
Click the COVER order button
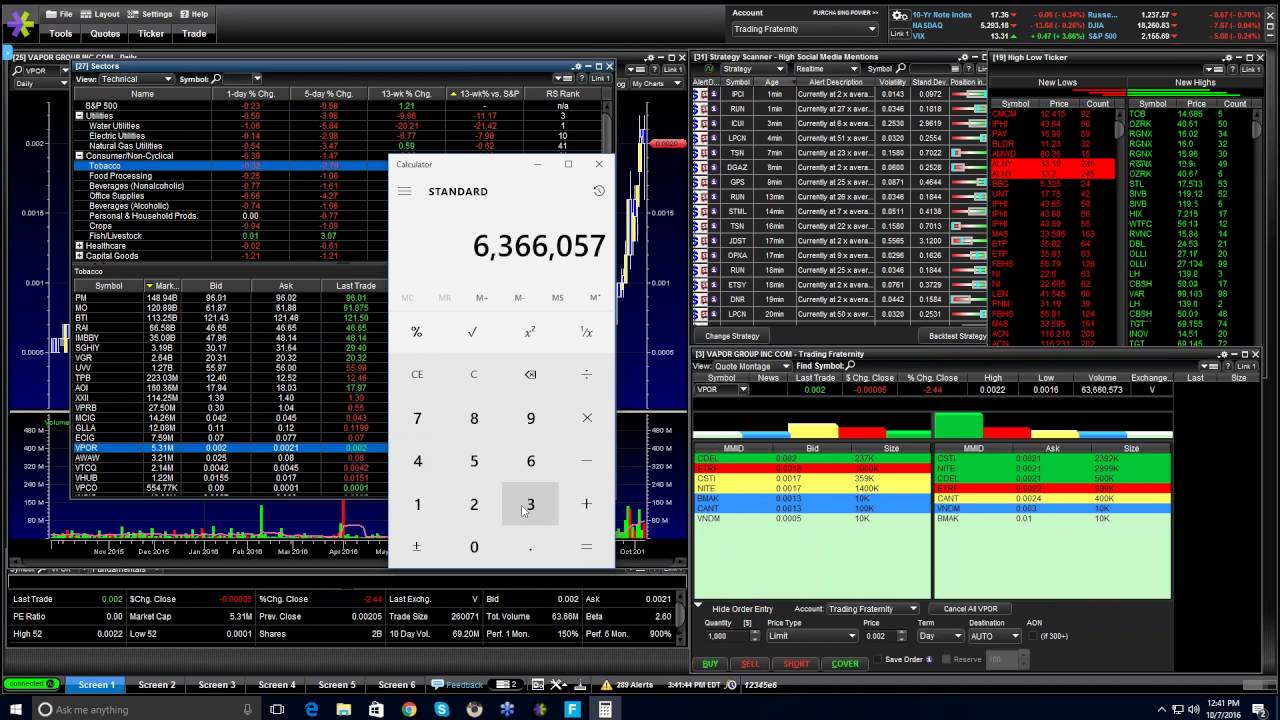[845, 664]
